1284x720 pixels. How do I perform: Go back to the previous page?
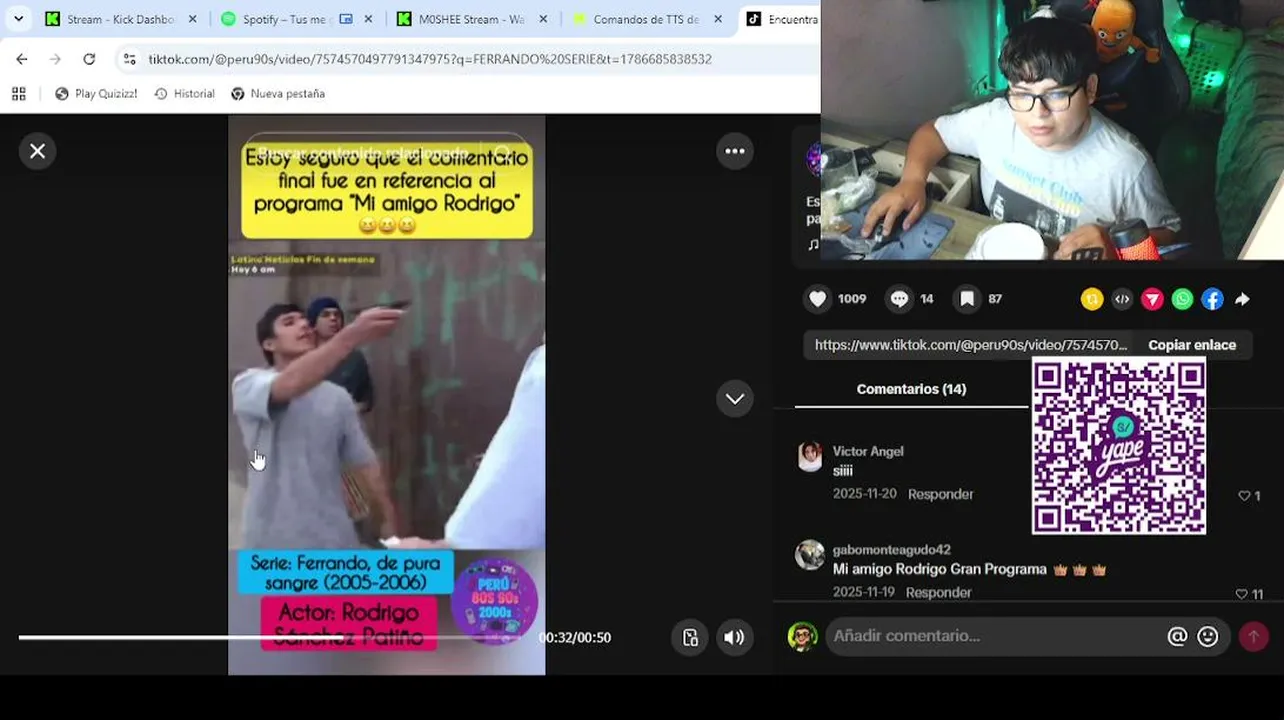tap(22, 59)
